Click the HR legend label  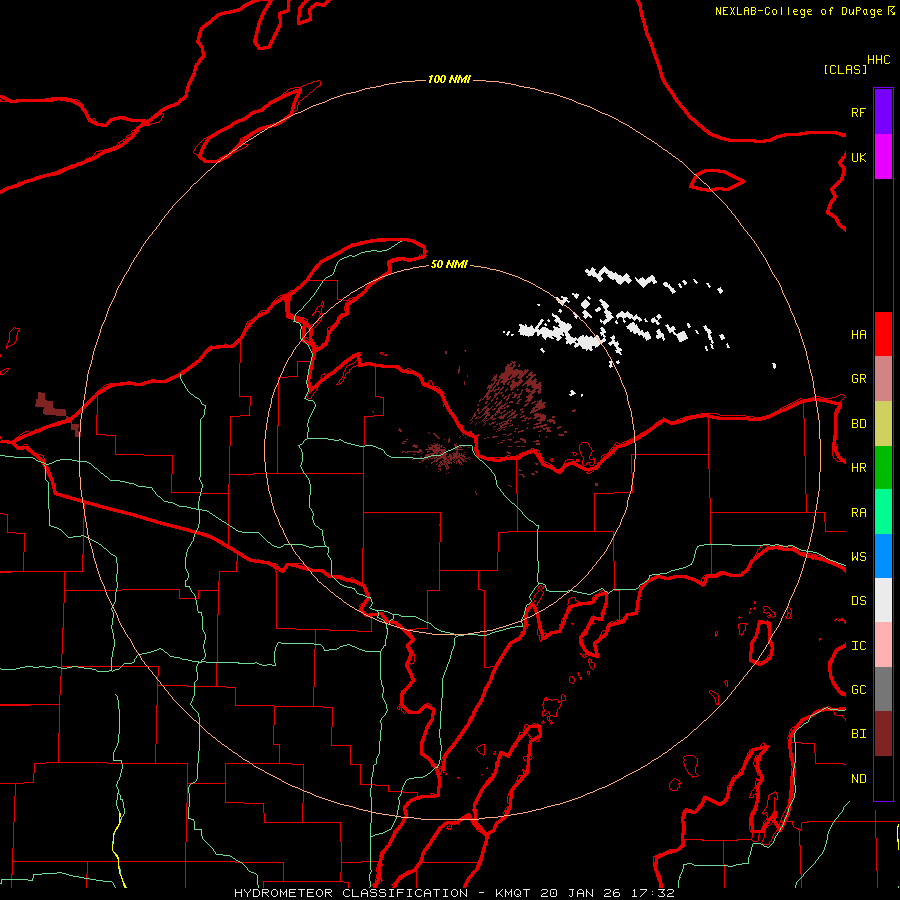tap(858, 468)
